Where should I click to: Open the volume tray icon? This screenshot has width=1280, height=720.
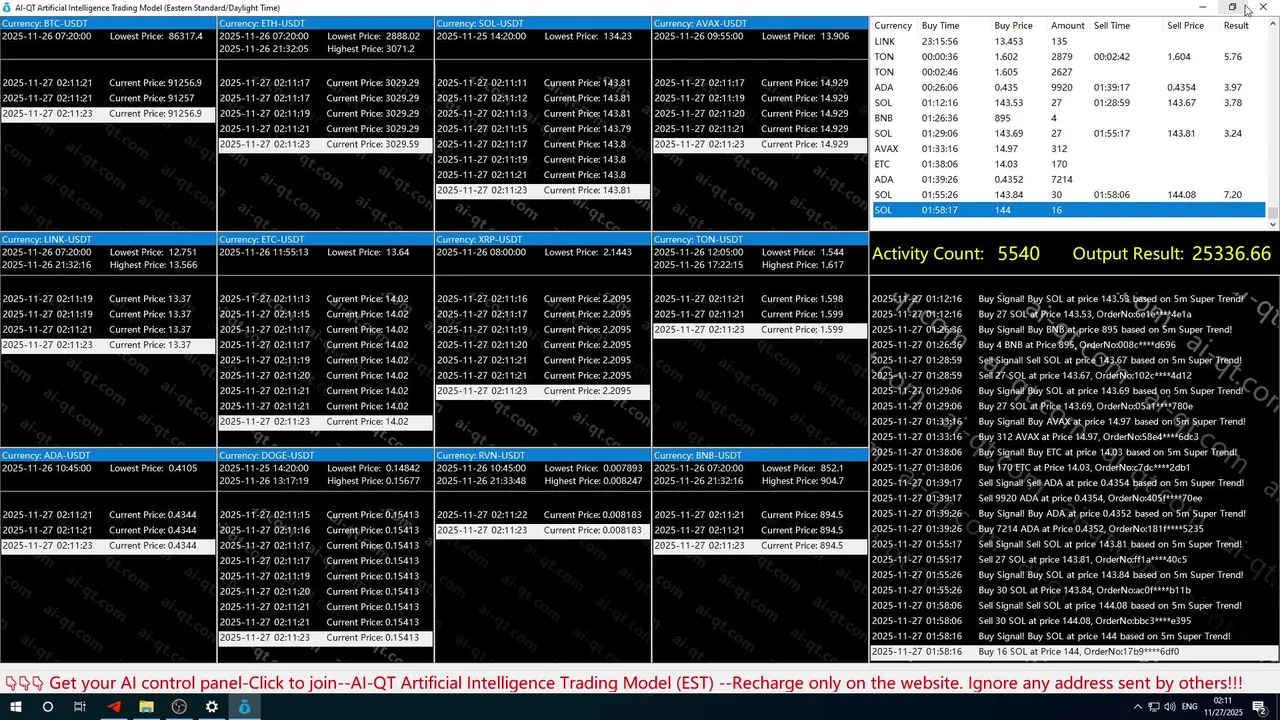coord(1171,707)
